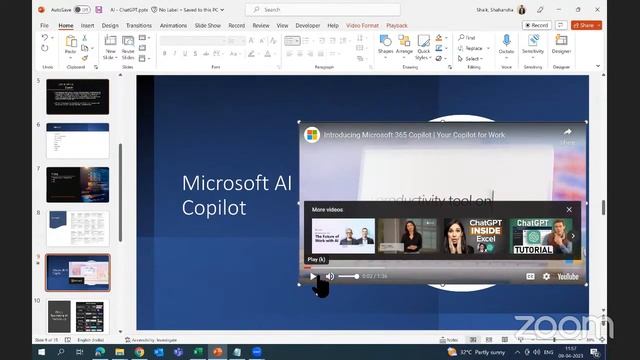Mute the video with the speaker icon
The width and height of the screenshot is (640, 360).
click(x=330, y=276)
